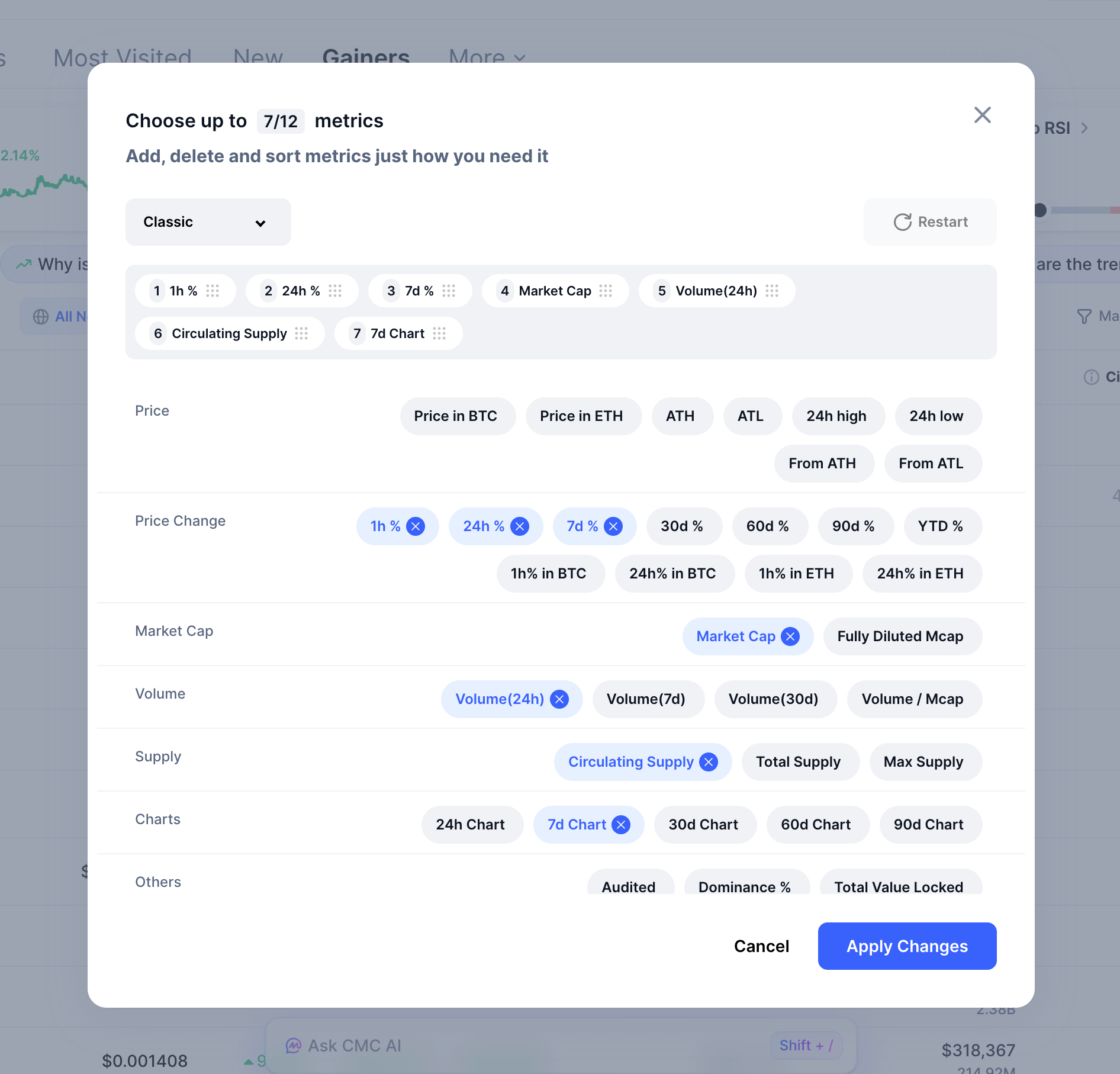Enable Fully Diluted Mcap metric

(x=900, y=636)
